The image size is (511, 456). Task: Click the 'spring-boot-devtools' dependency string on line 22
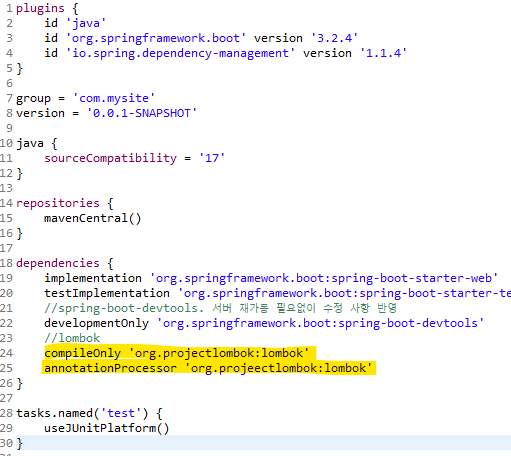click(x=320, y=323)
